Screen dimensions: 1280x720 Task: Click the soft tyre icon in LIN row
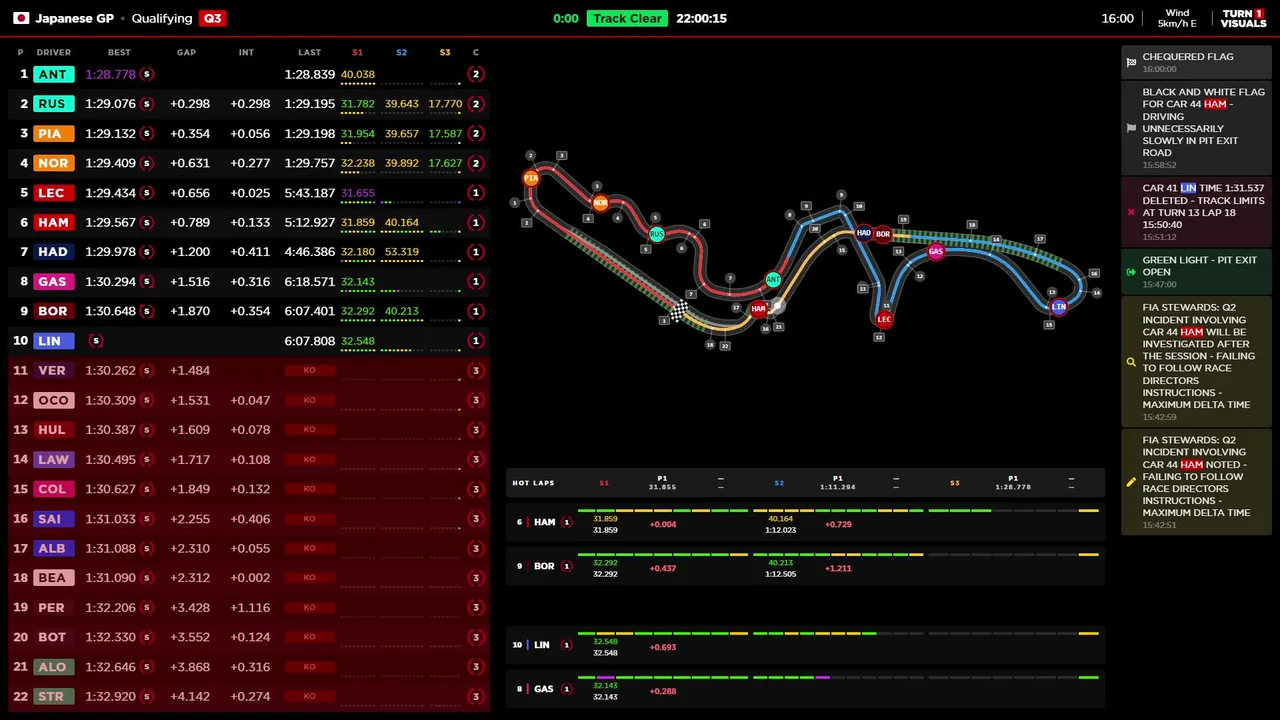(x=96, y=341)
